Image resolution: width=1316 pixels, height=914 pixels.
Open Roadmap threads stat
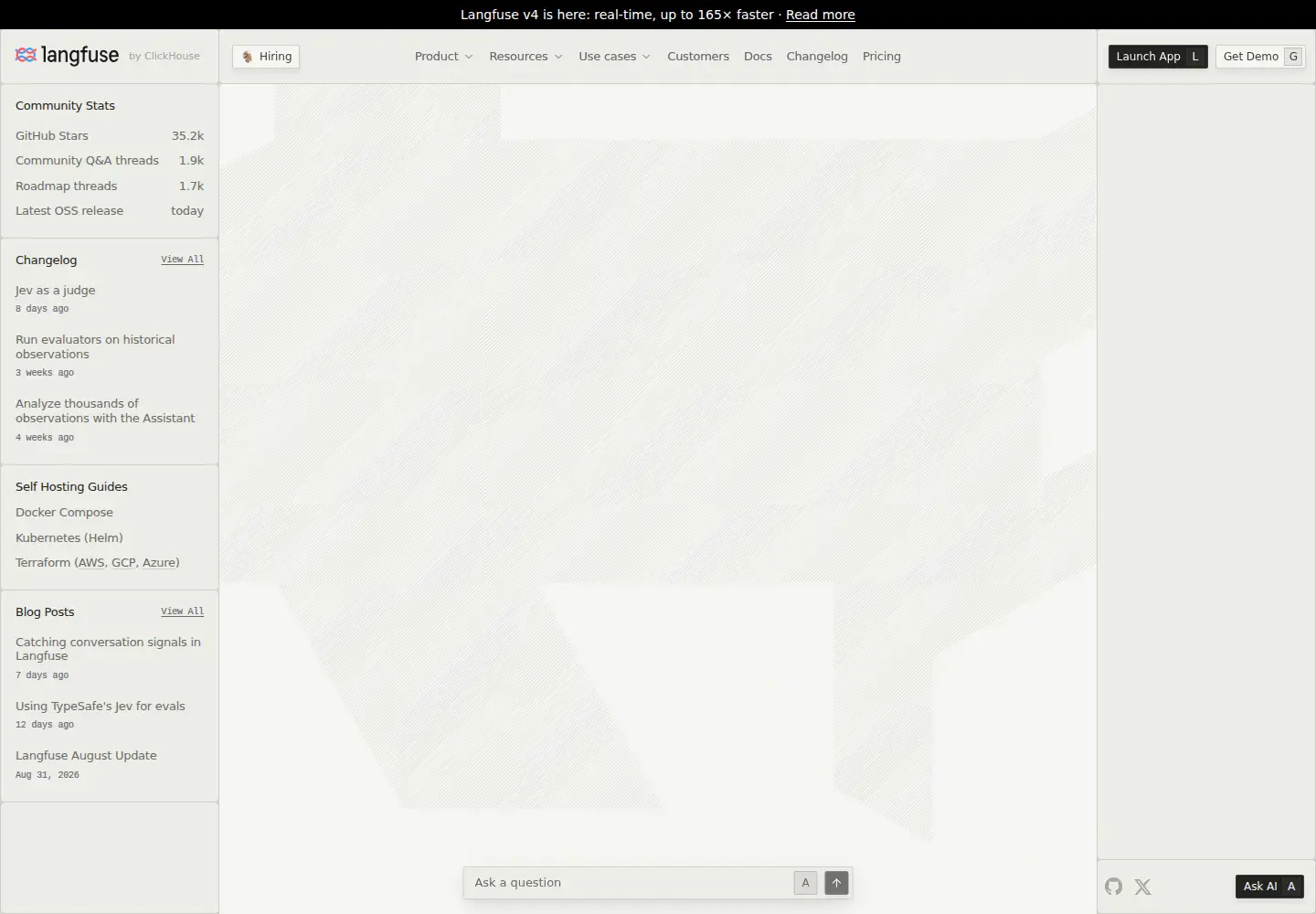(110, 186)
